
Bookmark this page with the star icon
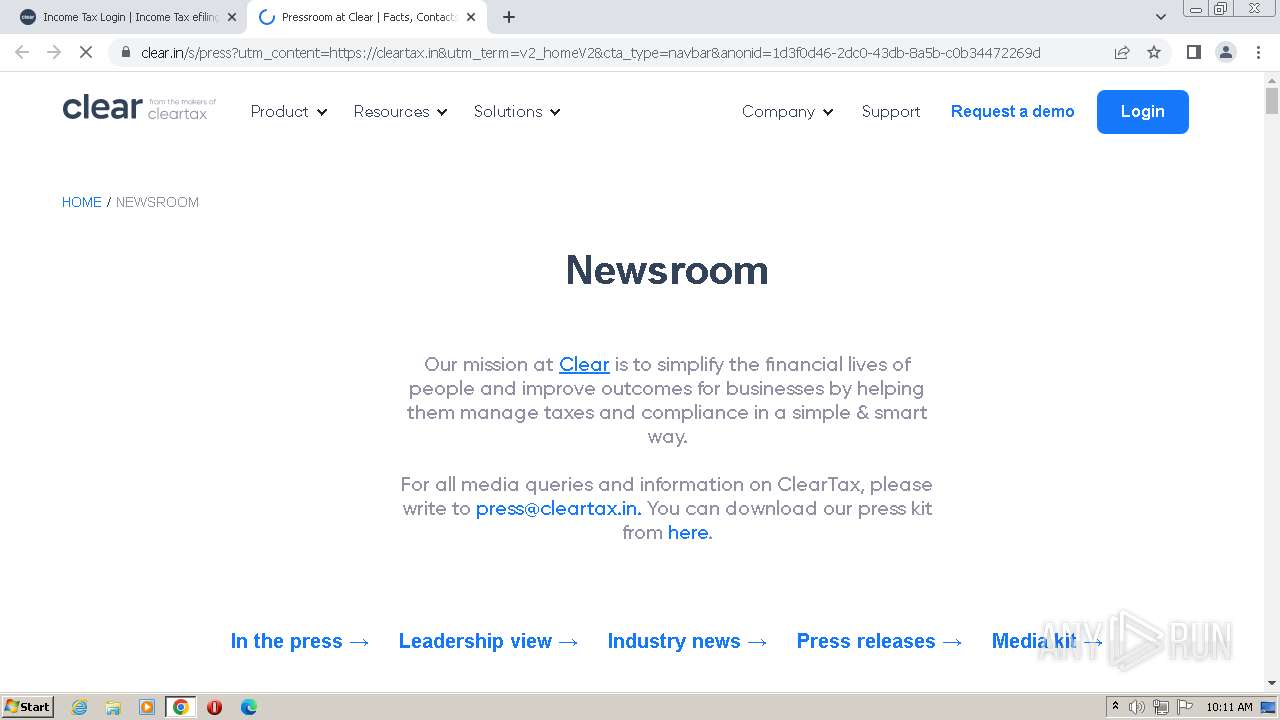1154,52
